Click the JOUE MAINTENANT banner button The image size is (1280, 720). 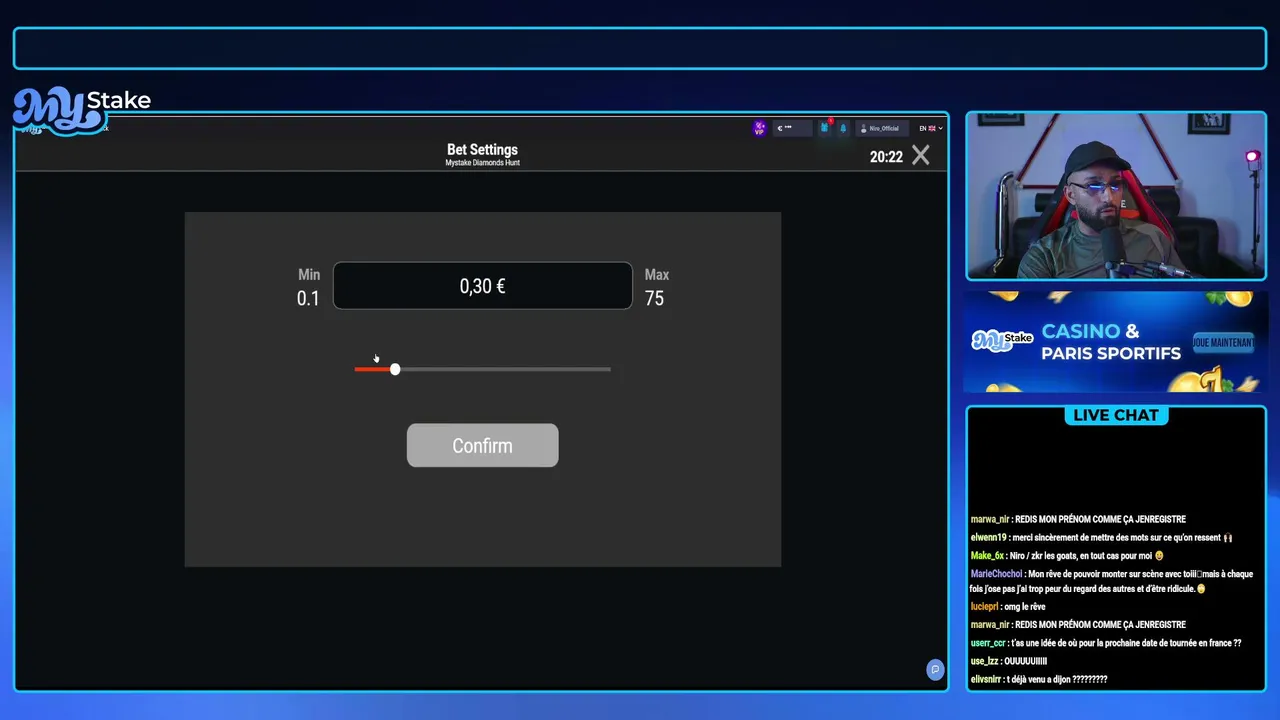(x=1223, y=342)
